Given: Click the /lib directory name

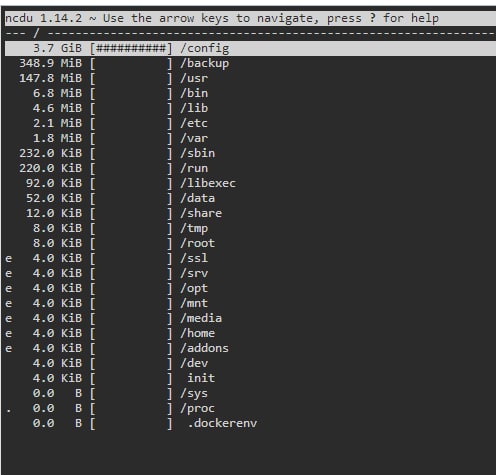Looking at the screenshot, I should point(194,108).
